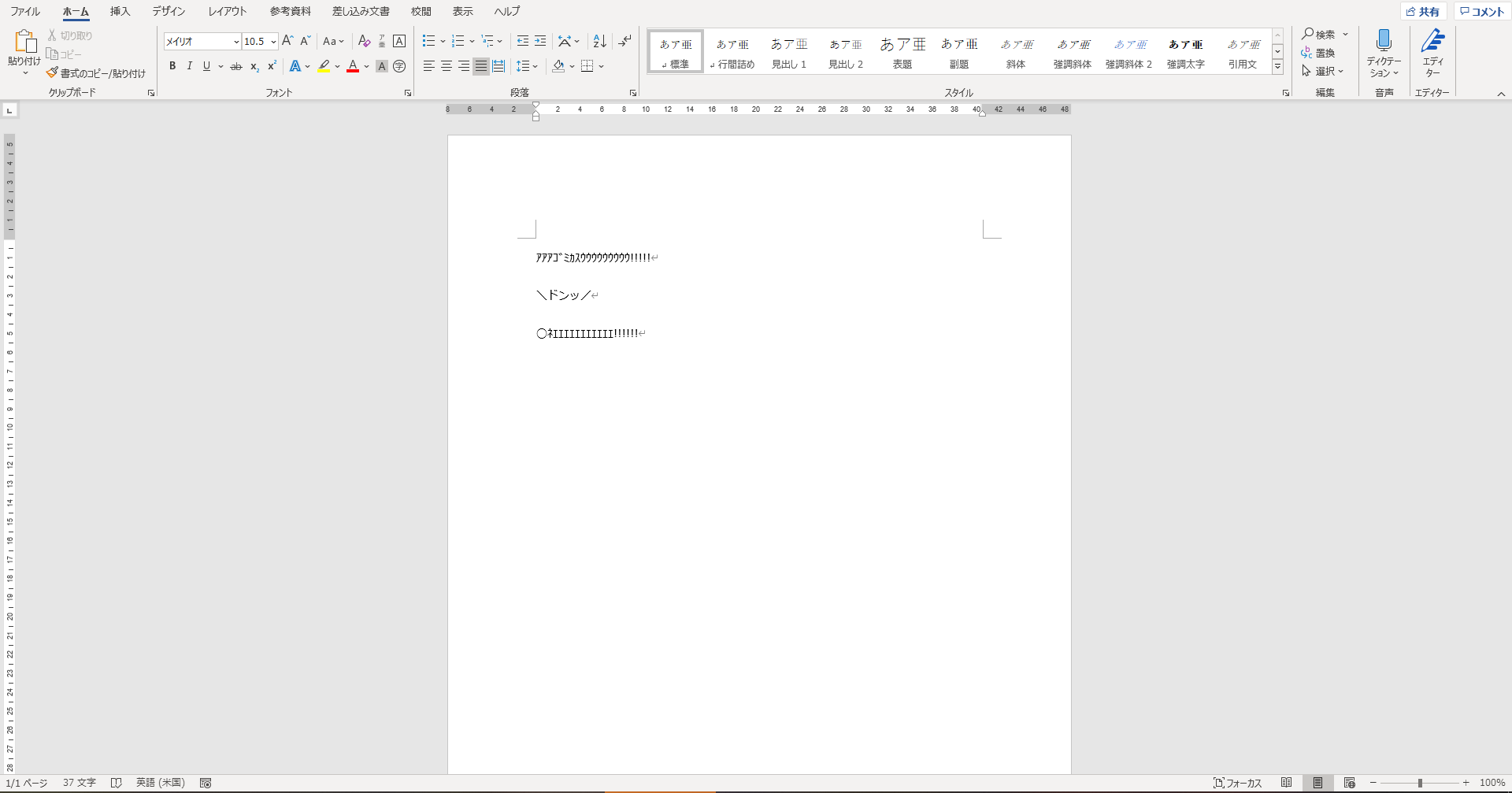Screen dimensions: 1512x793
Task: Apply the Quote (引用文) style
Action: [x=1243, y=52]
